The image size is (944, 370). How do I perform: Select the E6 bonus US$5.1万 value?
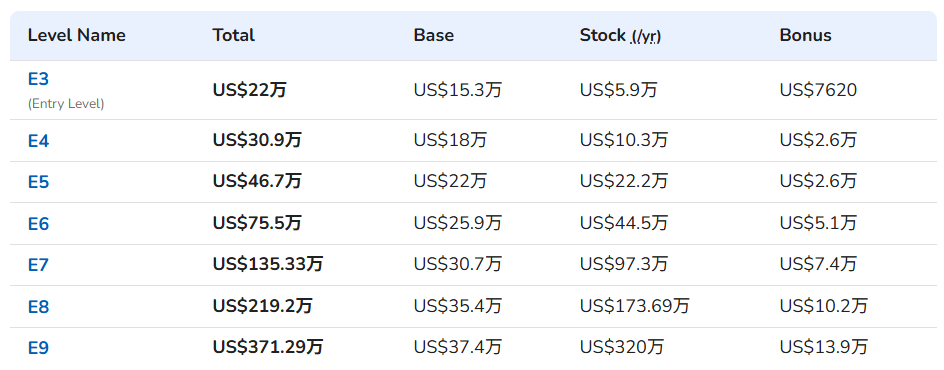pyautogui.click(x=818, y=223)
